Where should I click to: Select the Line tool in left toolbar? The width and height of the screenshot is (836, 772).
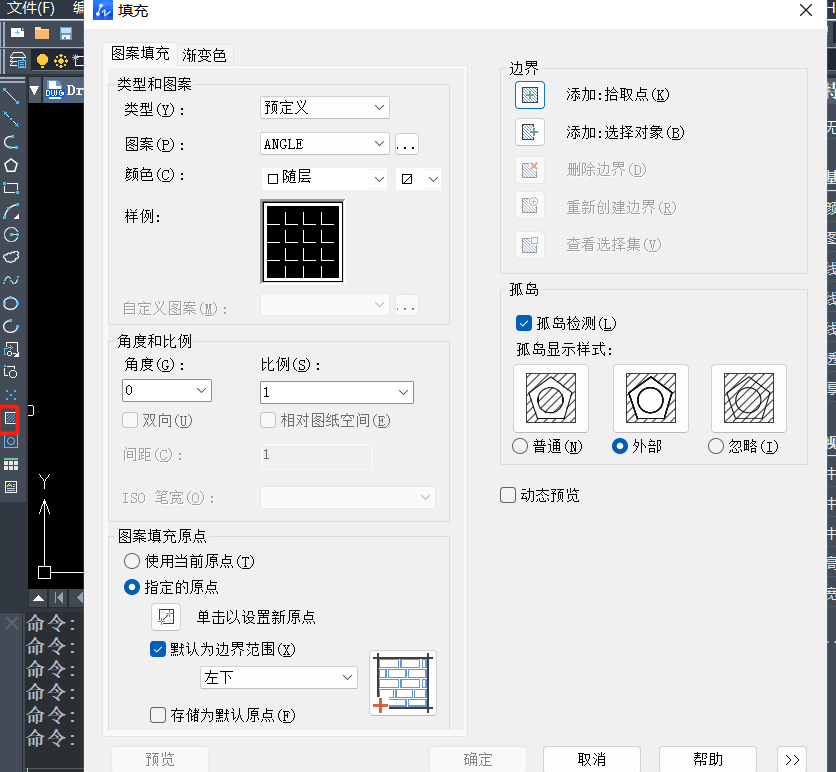11,96
